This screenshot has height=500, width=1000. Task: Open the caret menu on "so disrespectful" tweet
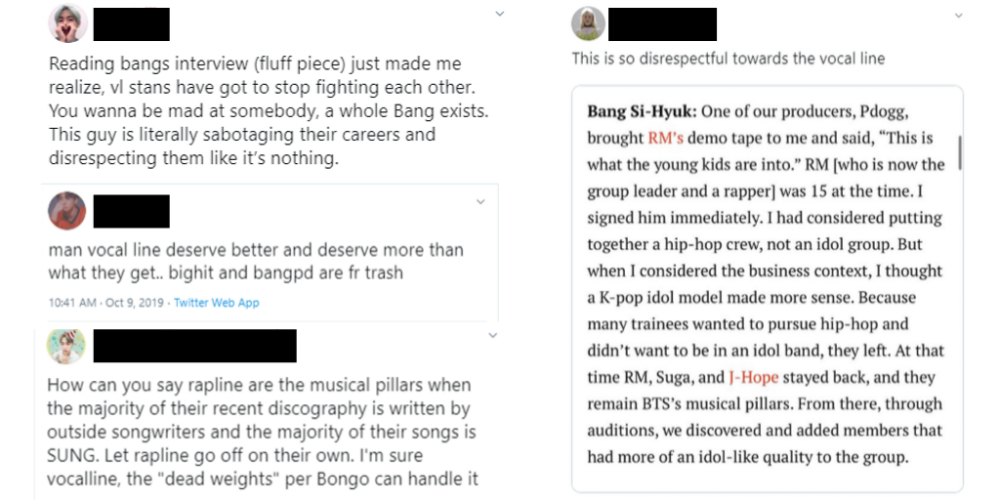pyautogui.click(x=958, y=15)
